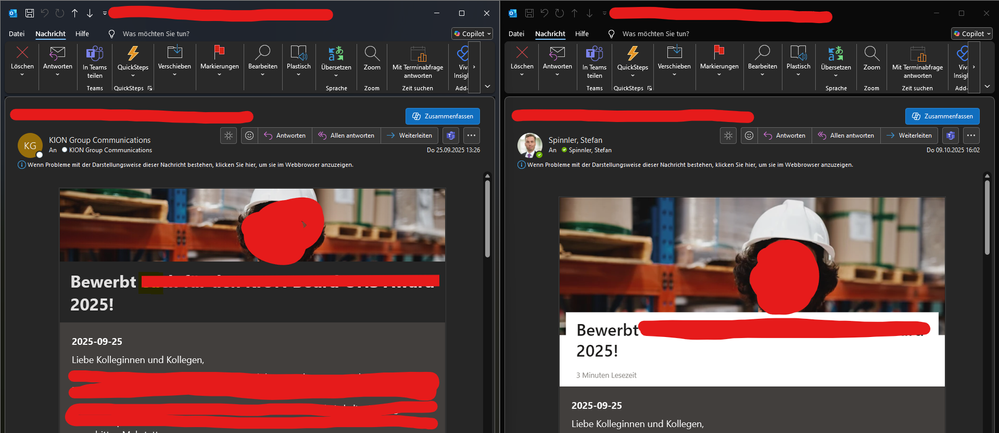Toggle background sun icon in KION Group email
Viewport: 999px width, 433px height.
click(228, 135)
